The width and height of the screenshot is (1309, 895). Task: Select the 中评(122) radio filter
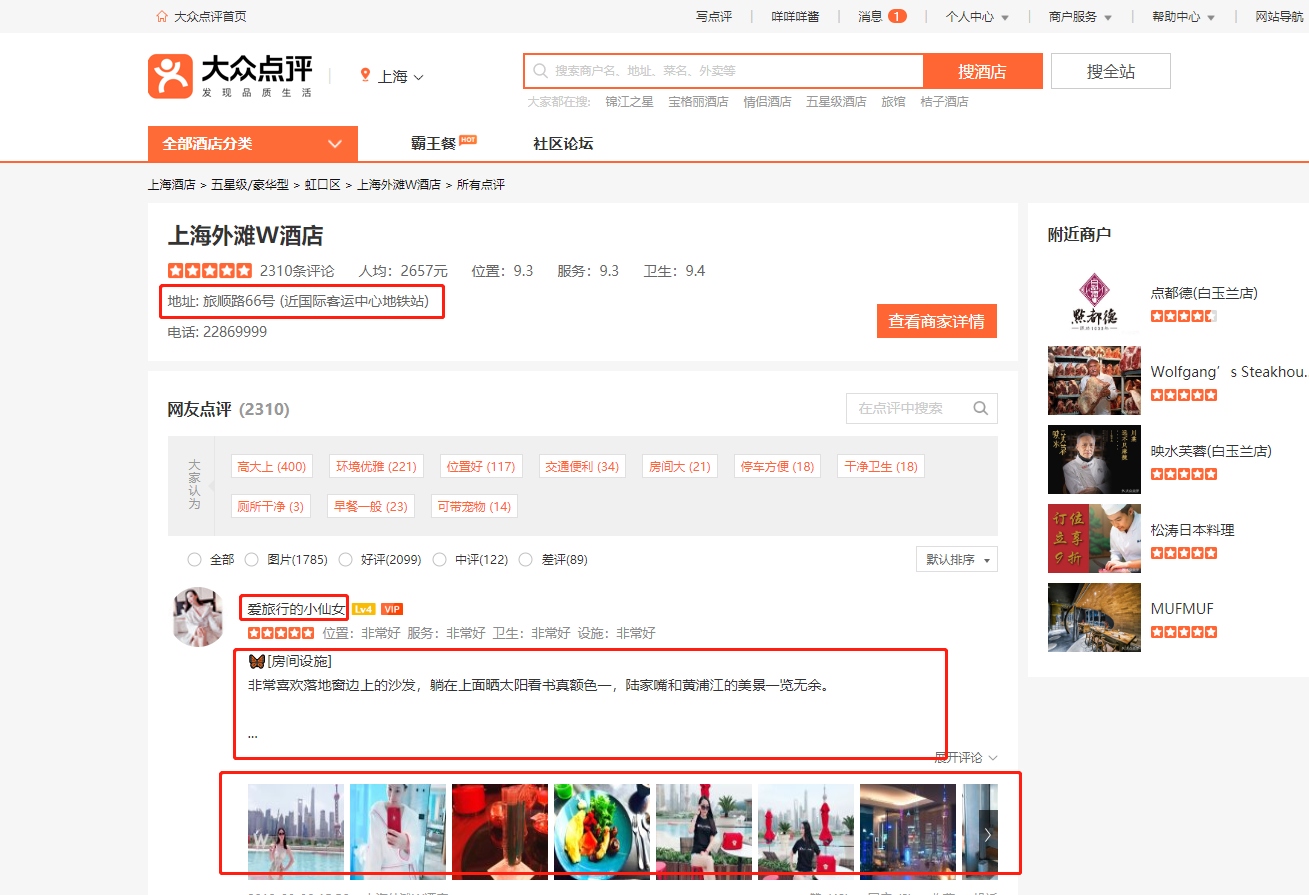439,559
